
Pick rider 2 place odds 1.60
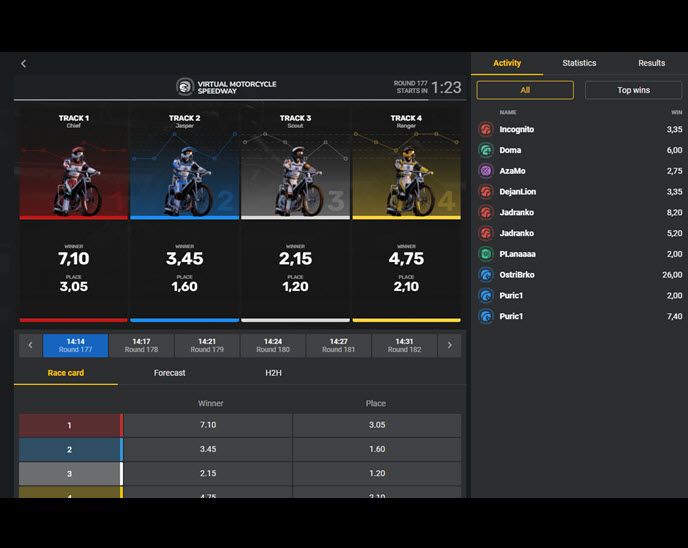376,451
